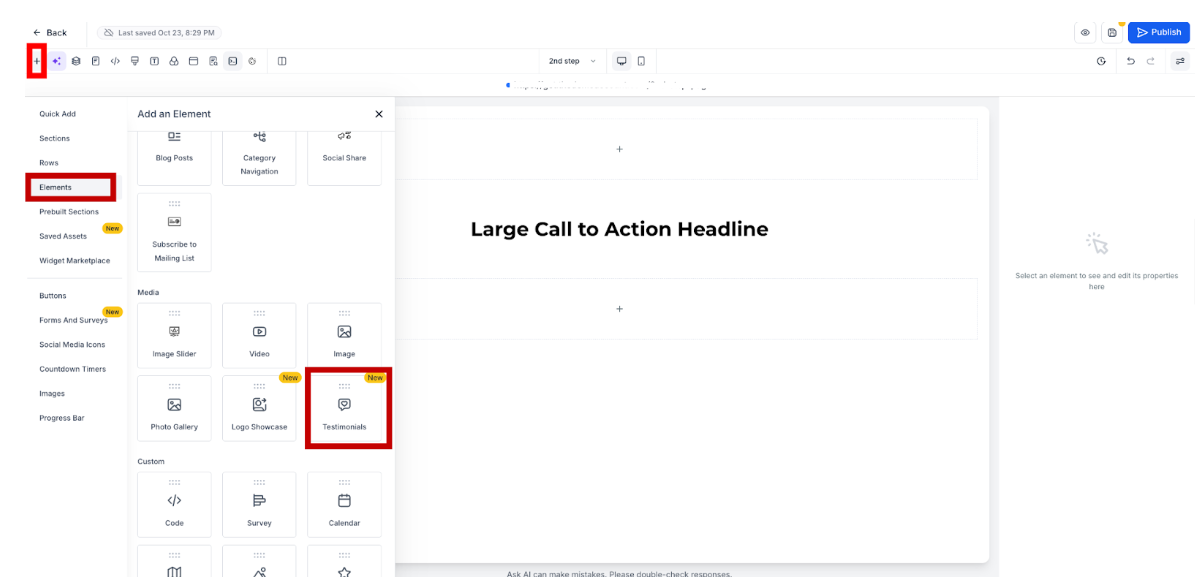Click the redo arrow
The image size is (1197, 585).
(x=1150, y=61)
